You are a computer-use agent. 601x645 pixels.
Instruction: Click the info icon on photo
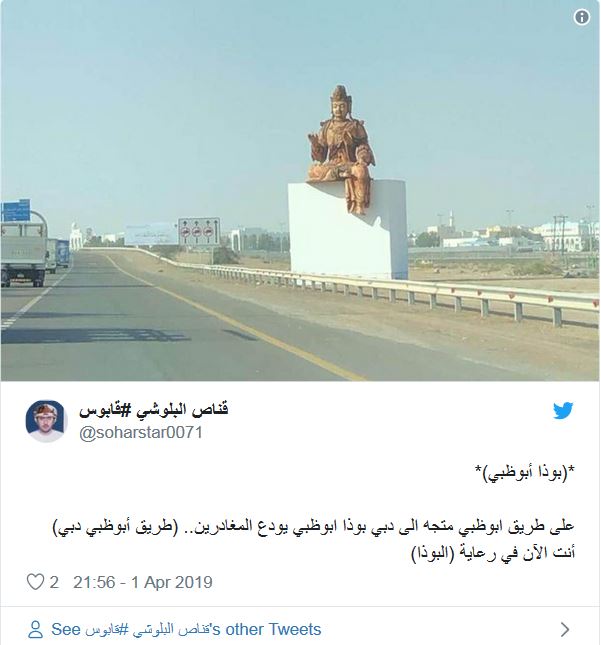point(582,17)
